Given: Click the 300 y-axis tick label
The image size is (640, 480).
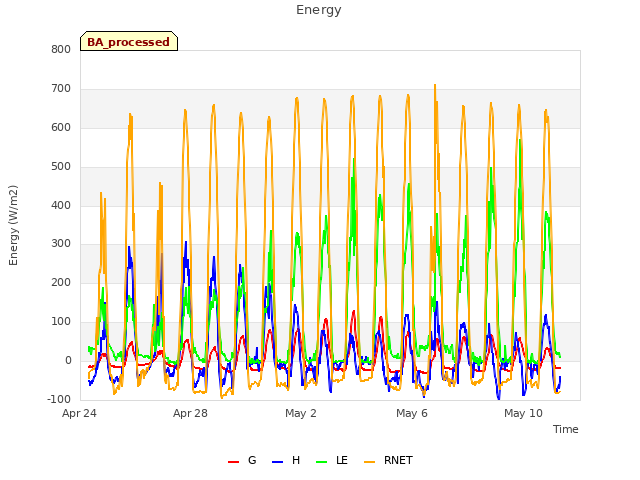Looking at the screenshot, I should (x=61, y=244).
